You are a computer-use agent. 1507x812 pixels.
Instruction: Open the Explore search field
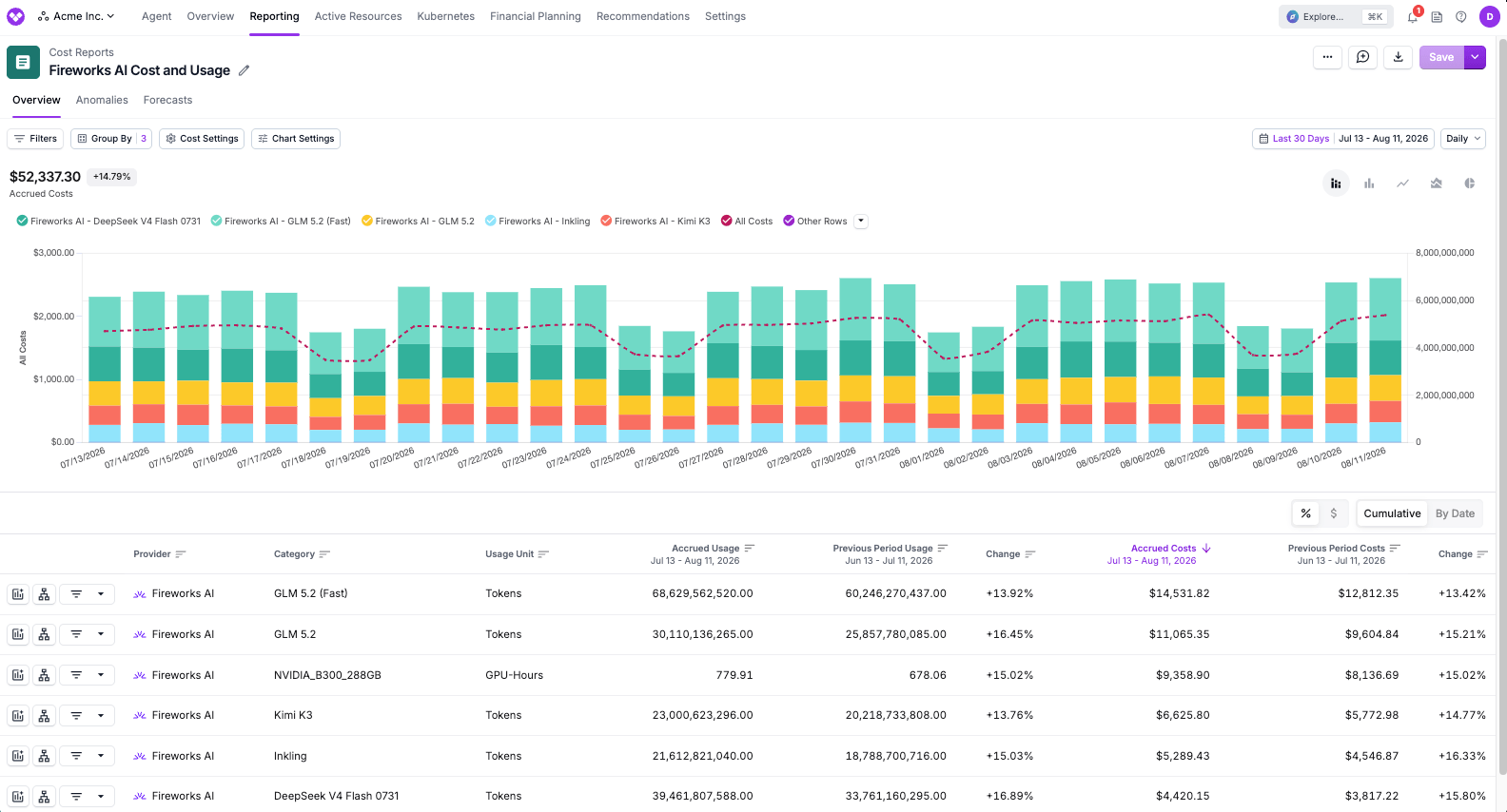coord(1336,16)
